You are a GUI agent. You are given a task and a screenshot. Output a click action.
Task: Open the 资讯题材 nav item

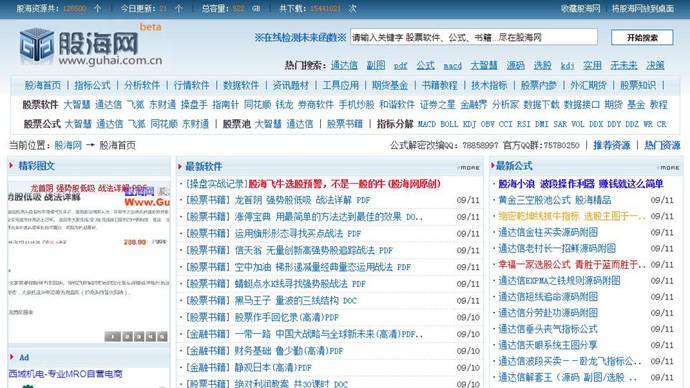pos(291,85)
